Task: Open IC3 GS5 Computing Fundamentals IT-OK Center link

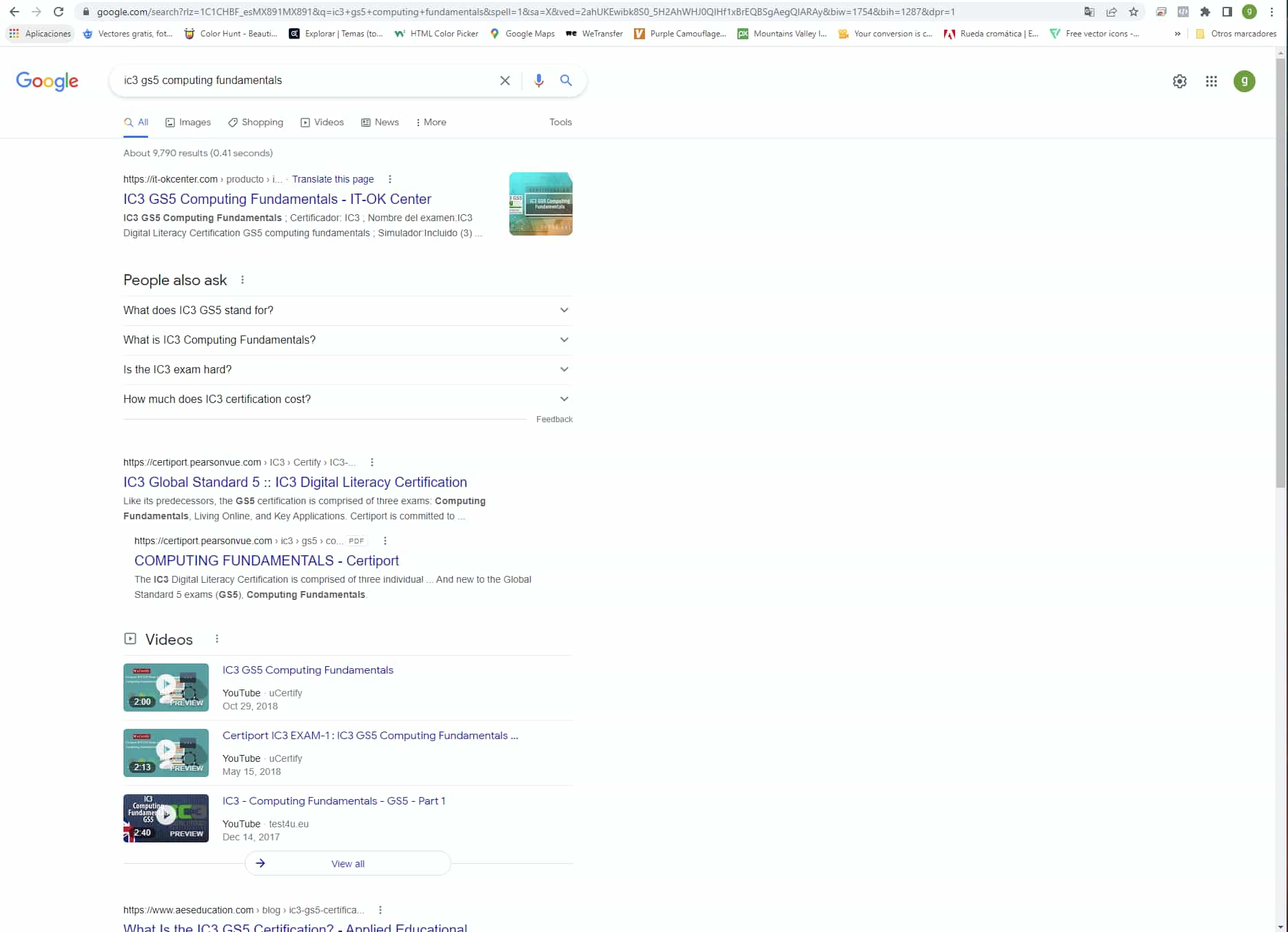Action: [277, 199]
